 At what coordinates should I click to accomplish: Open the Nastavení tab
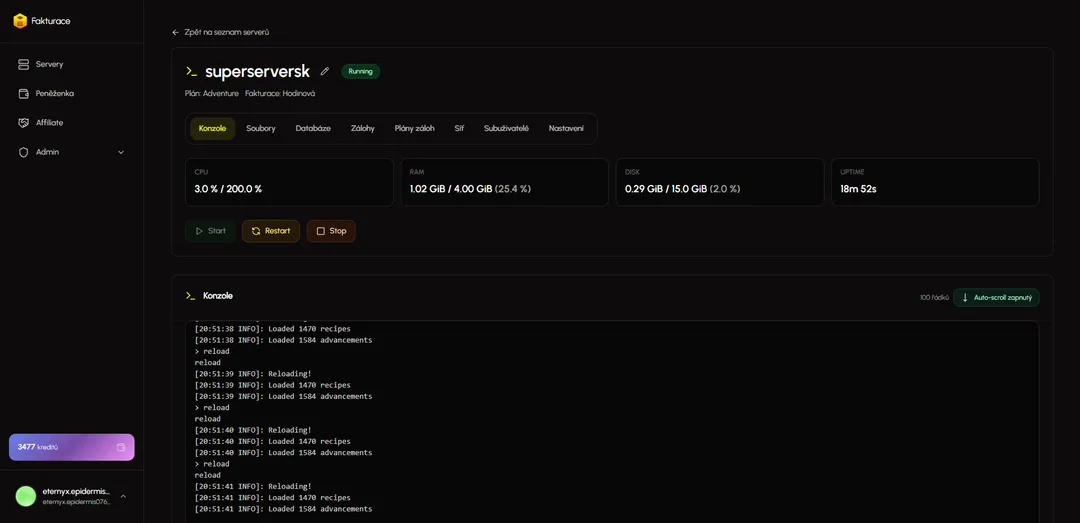click(x=566, y=128)
